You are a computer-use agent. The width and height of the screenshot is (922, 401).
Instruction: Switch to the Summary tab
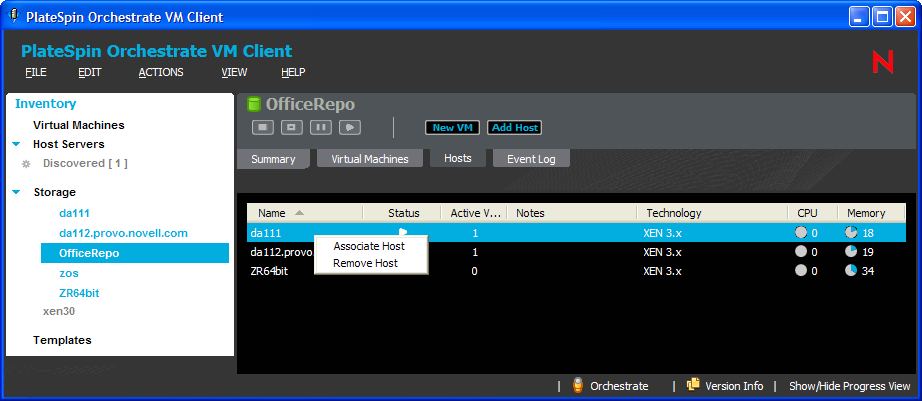coord(273,159)
